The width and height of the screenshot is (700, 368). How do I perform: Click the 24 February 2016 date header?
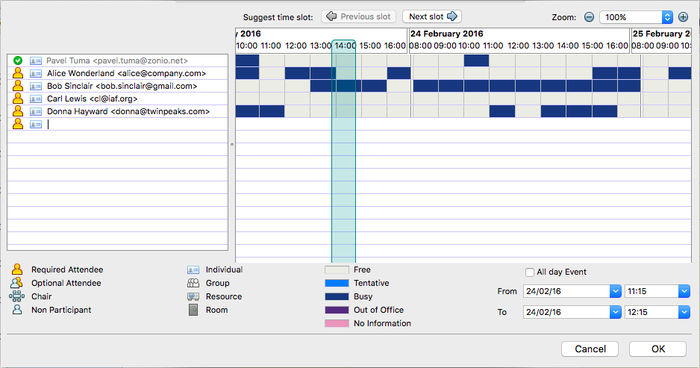click(x=446, y=33)
